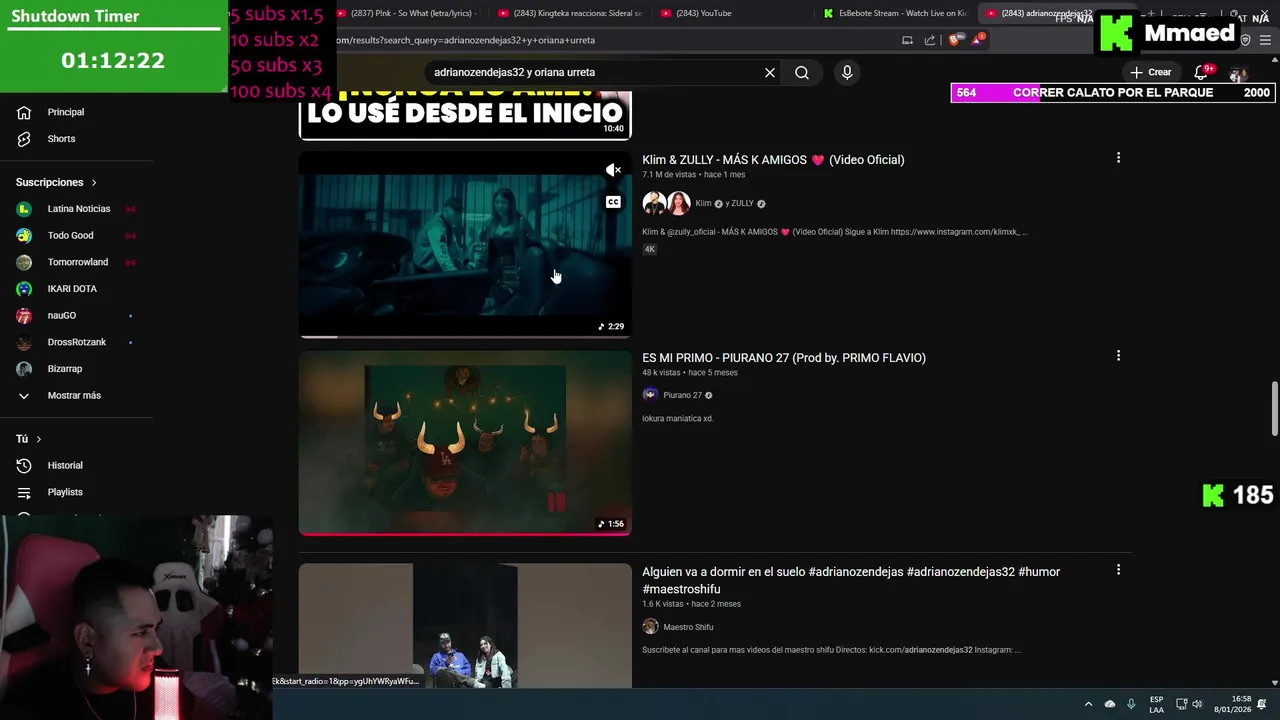Viewport: 1280px width, 720px height.
Task: Expand the Tú section chevron
Action: point(39,439)
